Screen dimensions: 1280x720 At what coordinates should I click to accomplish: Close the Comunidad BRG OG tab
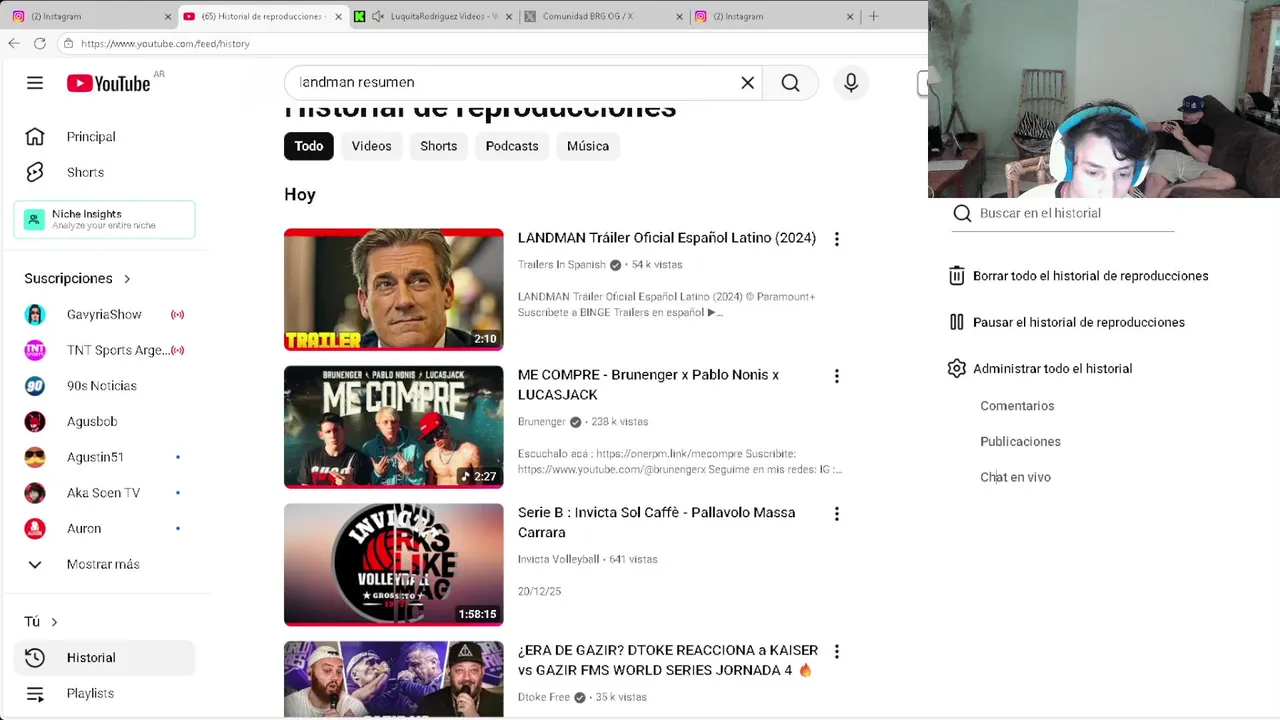[x=680, y=16]
